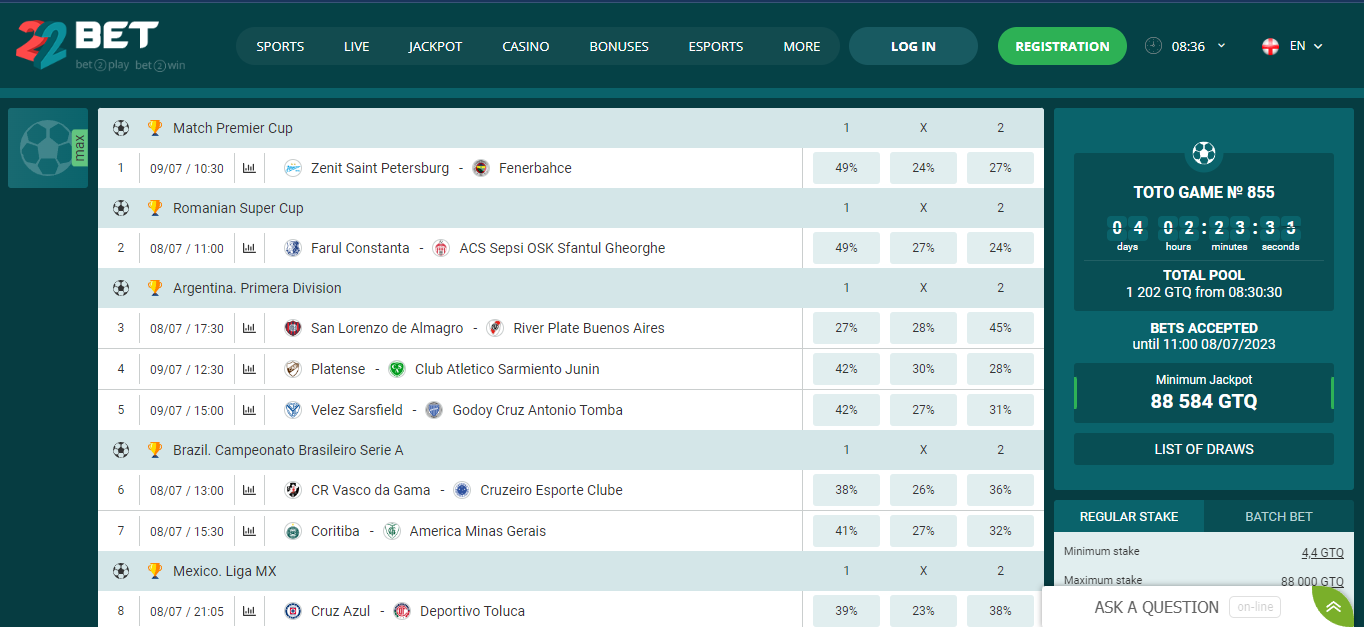Screen dimensions: 1364x627
Task: Click the soccer ball icon above Toto Game 855
Action: pos(1204,153)
